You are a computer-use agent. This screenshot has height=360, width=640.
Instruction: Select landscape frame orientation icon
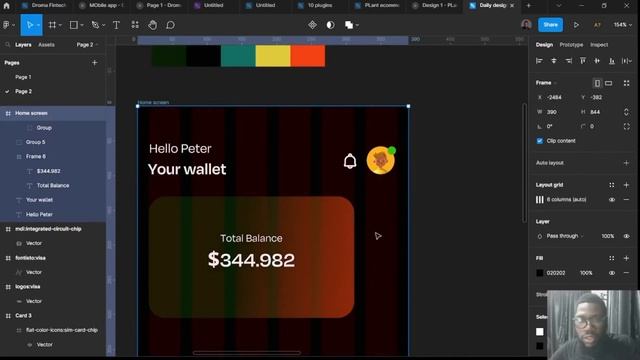(609, 83)
